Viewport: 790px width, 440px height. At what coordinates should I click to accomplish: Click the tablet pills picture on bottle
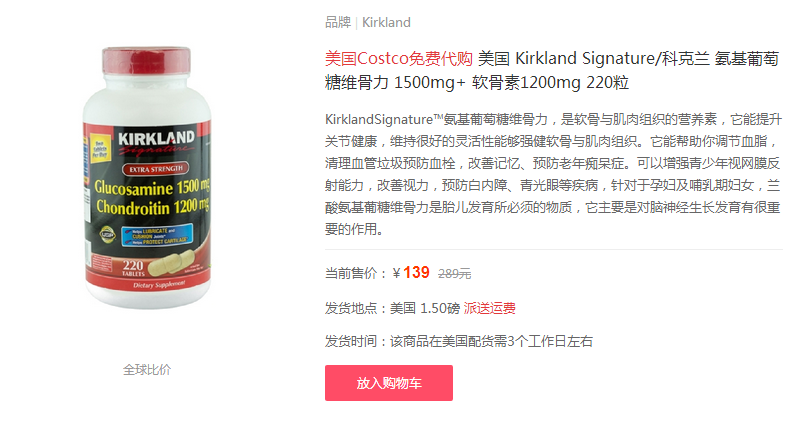170,263
